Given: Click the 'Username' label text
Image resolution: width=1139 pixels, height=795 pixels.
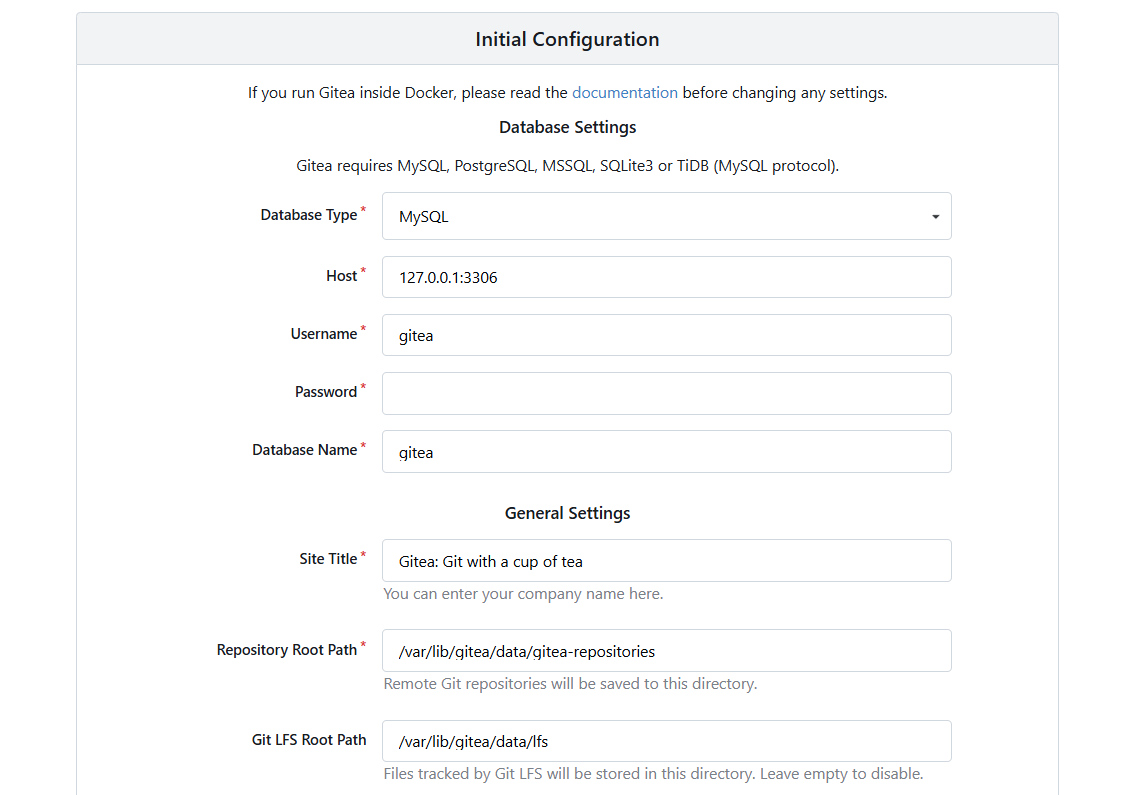Looking at the screenshot, I should [x=323, y=334].
